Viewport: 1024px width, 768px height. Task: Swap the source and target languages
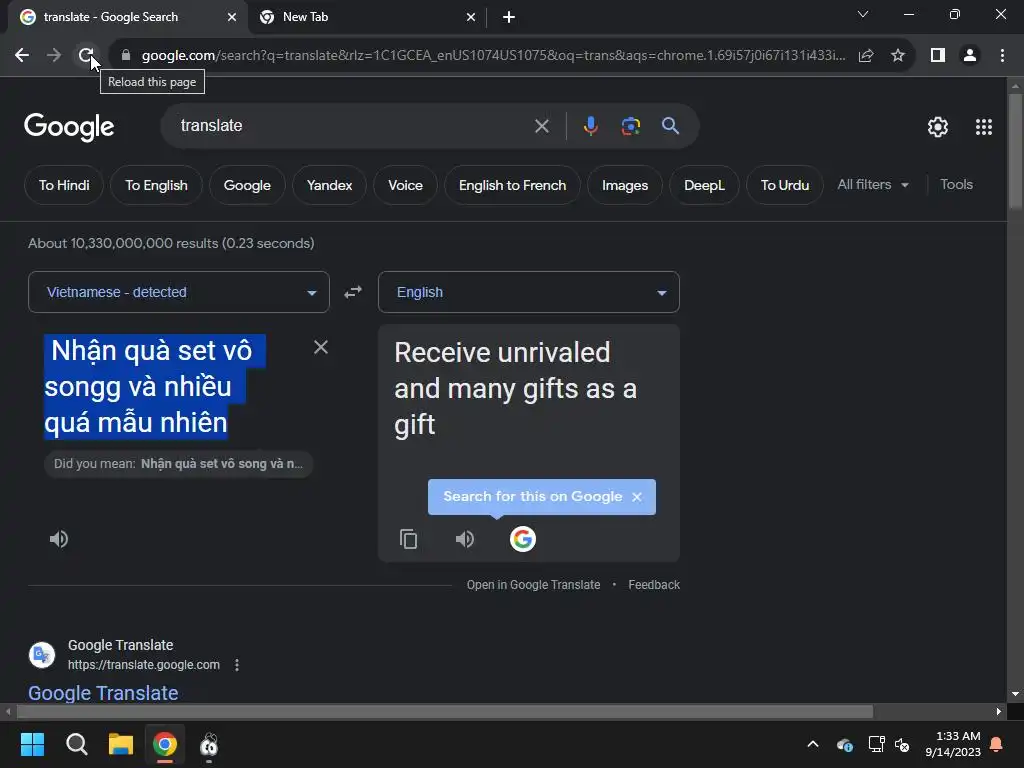coord(353,292)
